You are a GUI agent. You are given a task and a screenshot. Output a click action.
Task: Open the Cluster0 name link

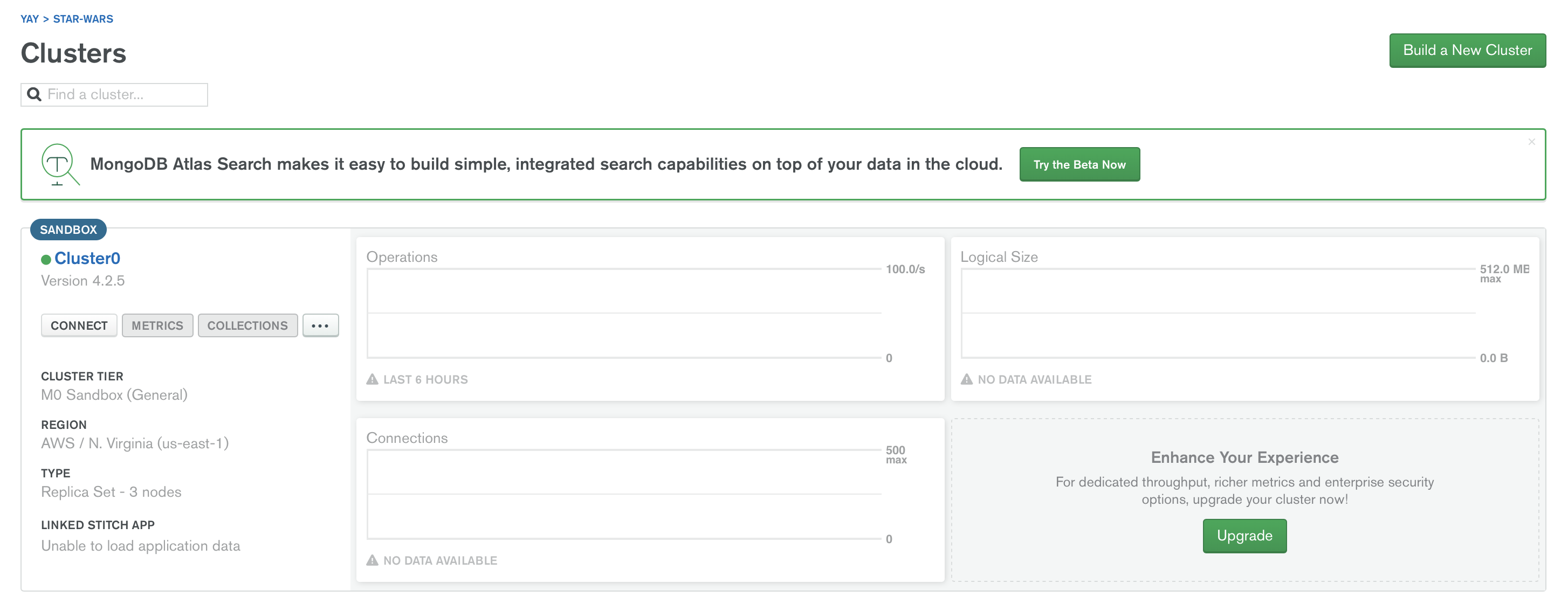point(87,259)
